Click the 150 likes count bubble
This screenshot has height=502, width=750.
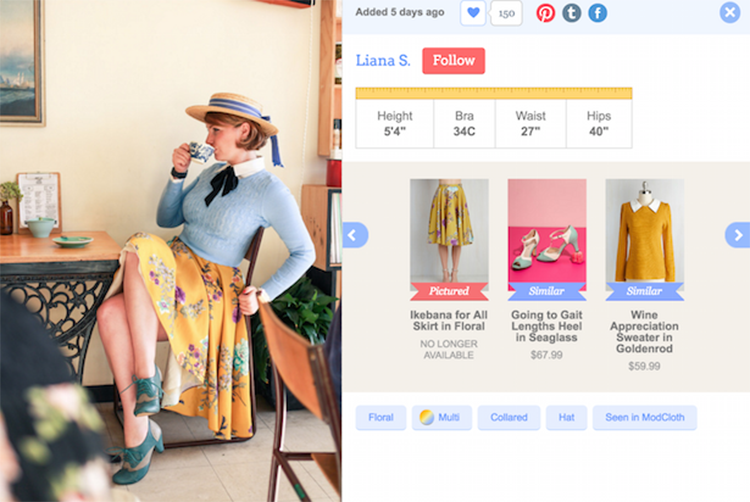(x=507, y=13)
